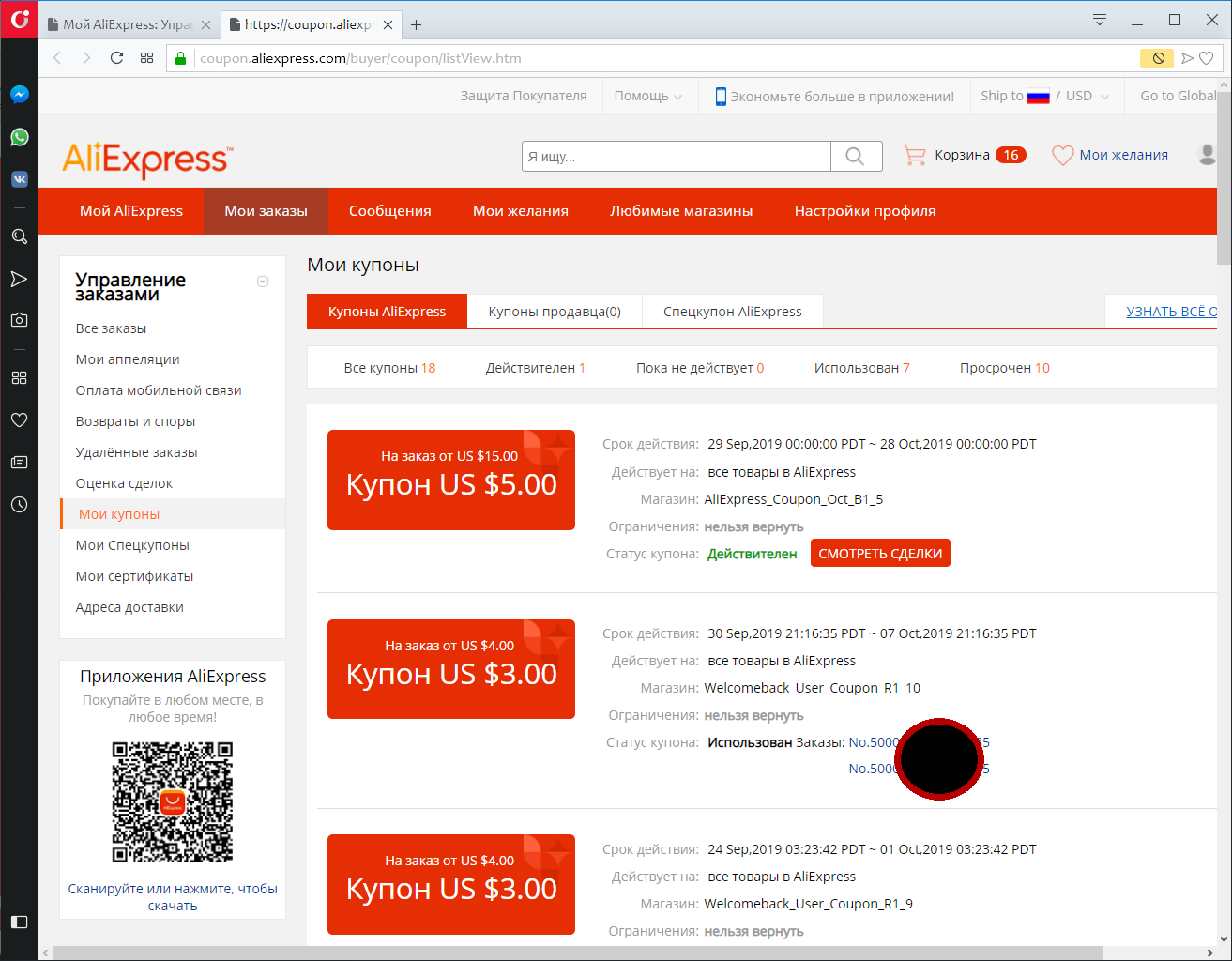Filter coupons by Использован 7
Viewport: 1232px width, 961px height.
[x=861, y=368]
